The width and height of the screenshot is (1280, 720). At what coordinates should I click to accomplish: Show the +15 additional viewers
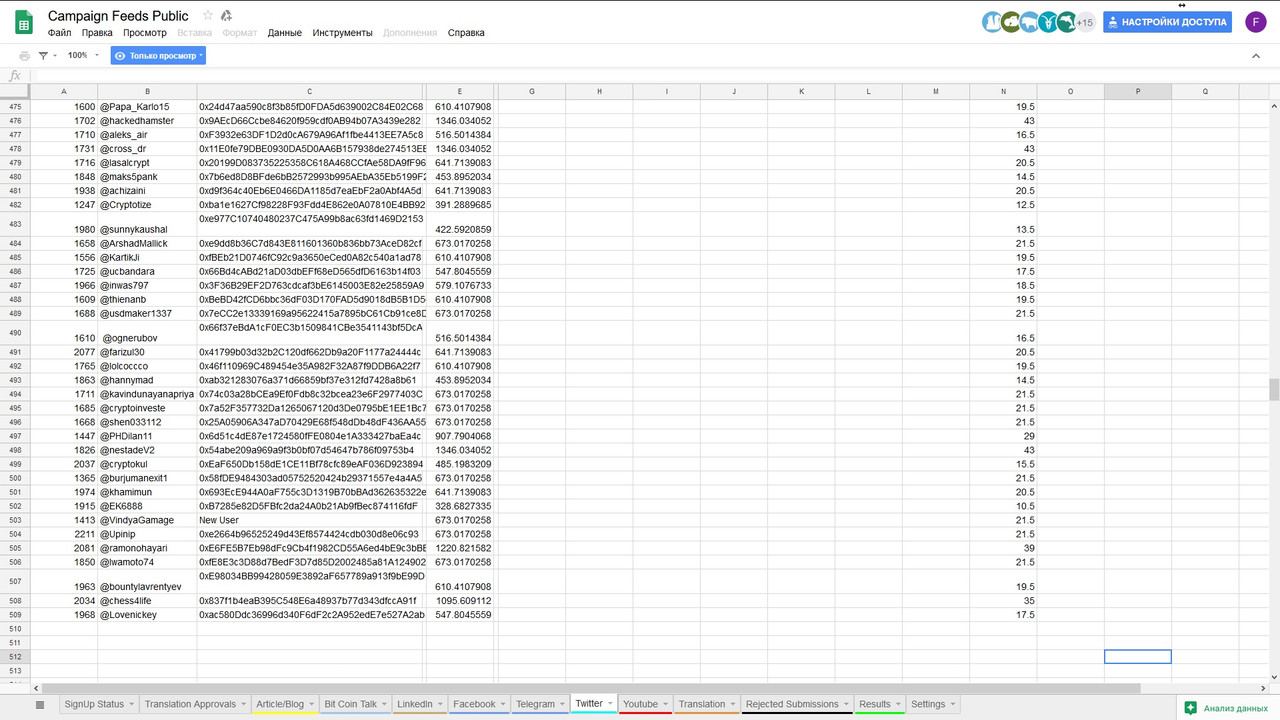pyautogui.click(x=1085, y=22)
